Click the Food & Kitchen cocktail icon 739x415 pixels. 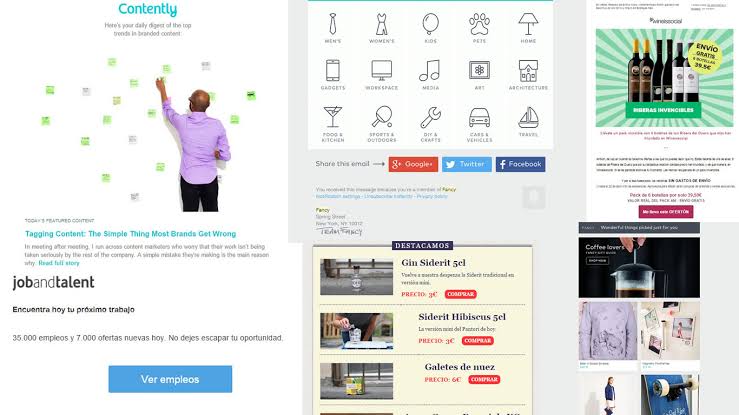333,117
